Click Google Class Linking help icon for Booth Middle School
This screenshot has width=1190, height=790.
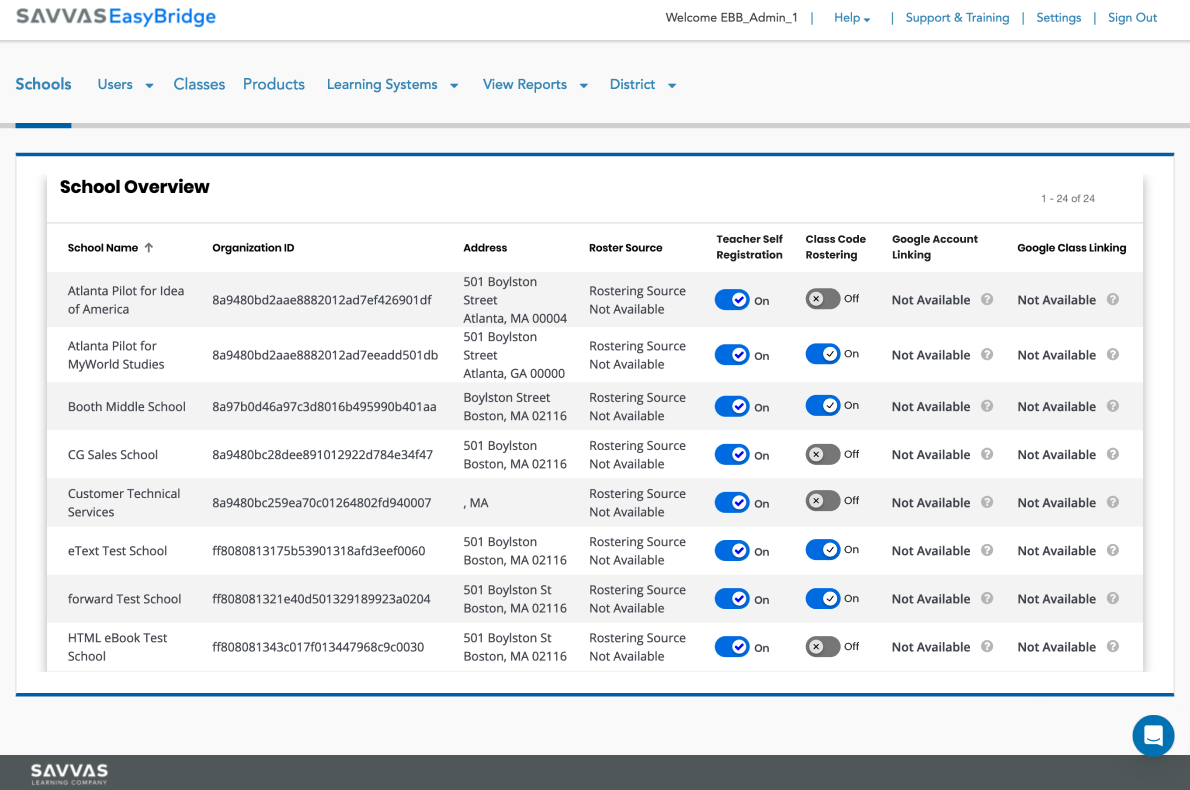[x=1113, y=406]
